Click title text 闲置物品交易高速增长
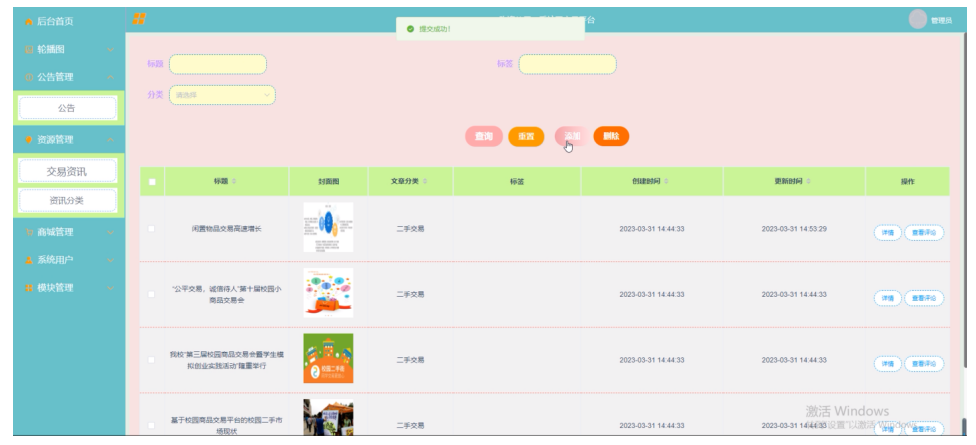The width and height of the screenshot is (976, 445). tap(227, 229)
